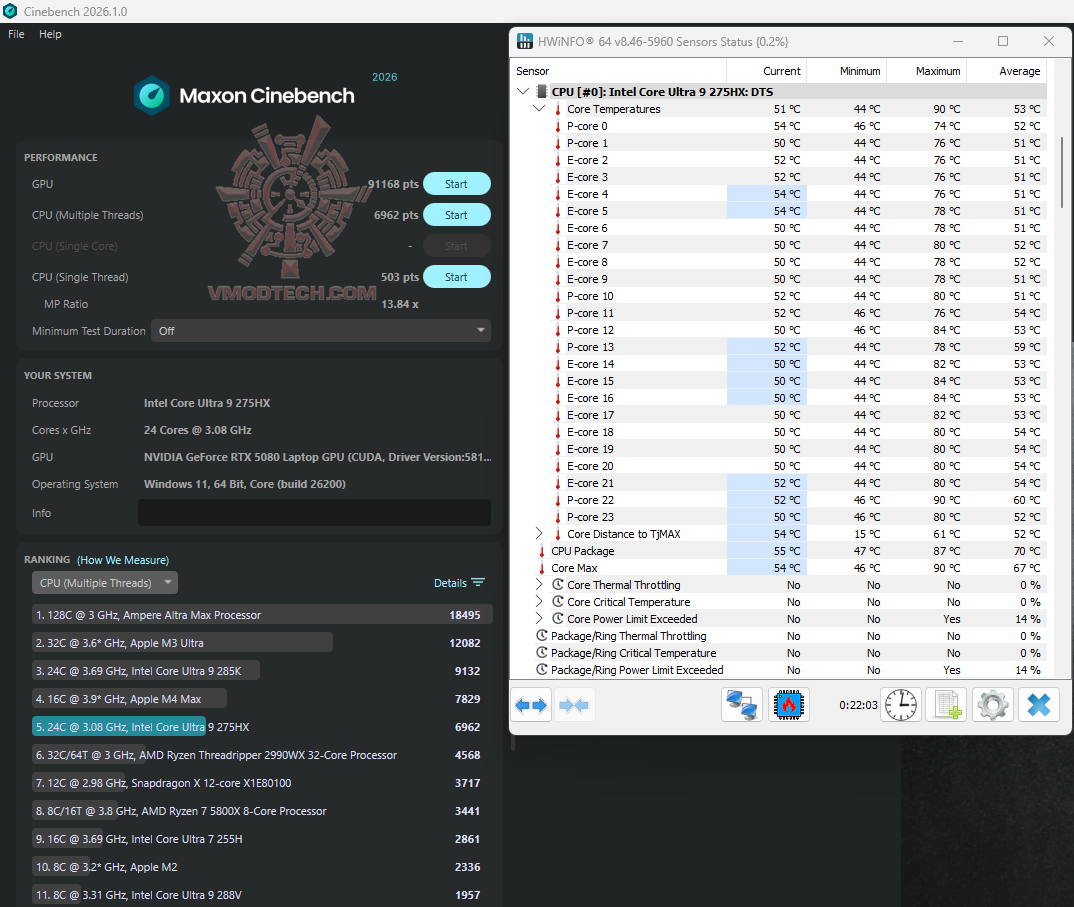
Task: Click thermometer icon beside P-core 0
Action: click(558, 126)
